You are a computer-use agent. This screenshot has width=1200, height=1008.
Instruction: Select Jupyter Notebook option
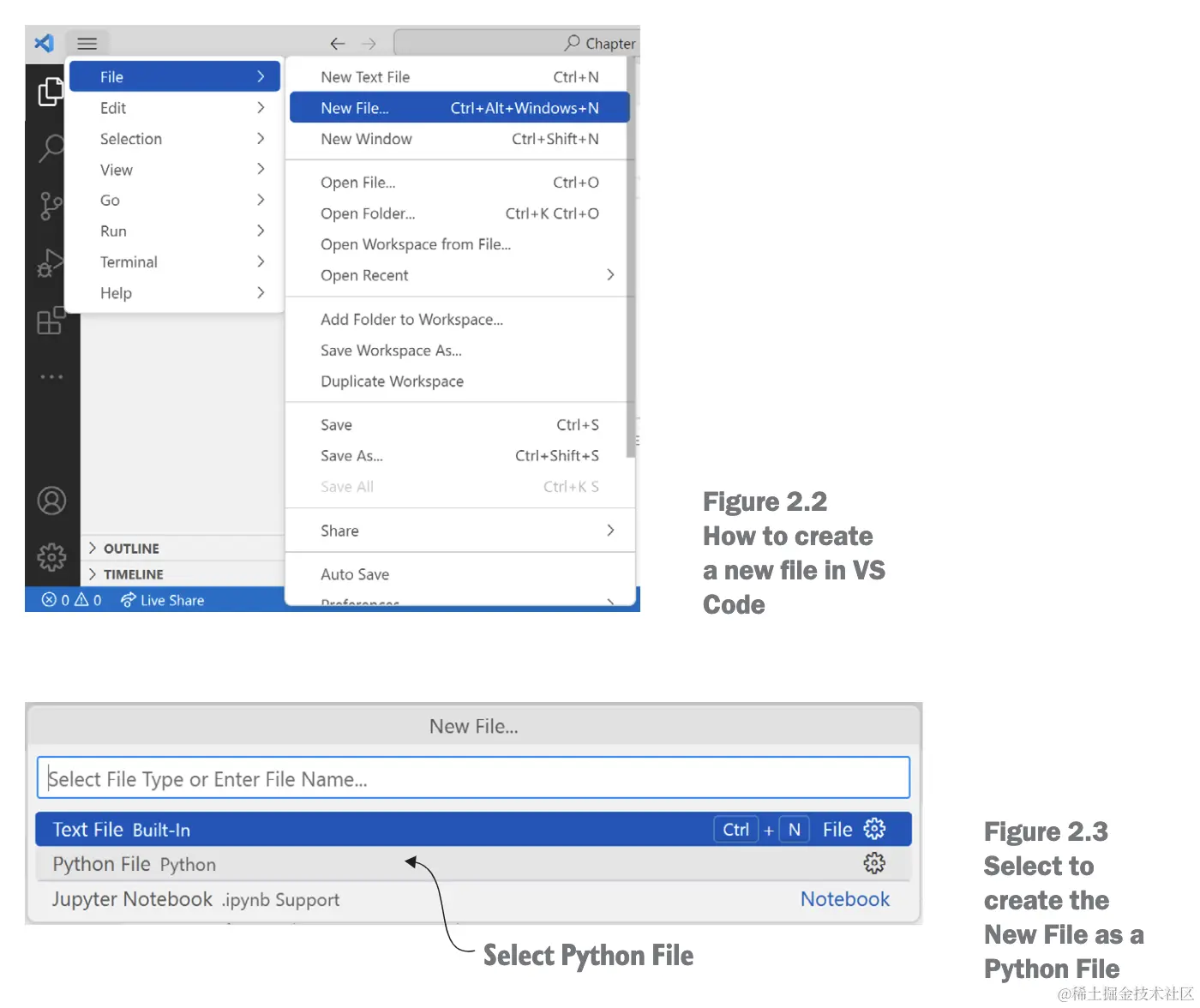[473, 899]
